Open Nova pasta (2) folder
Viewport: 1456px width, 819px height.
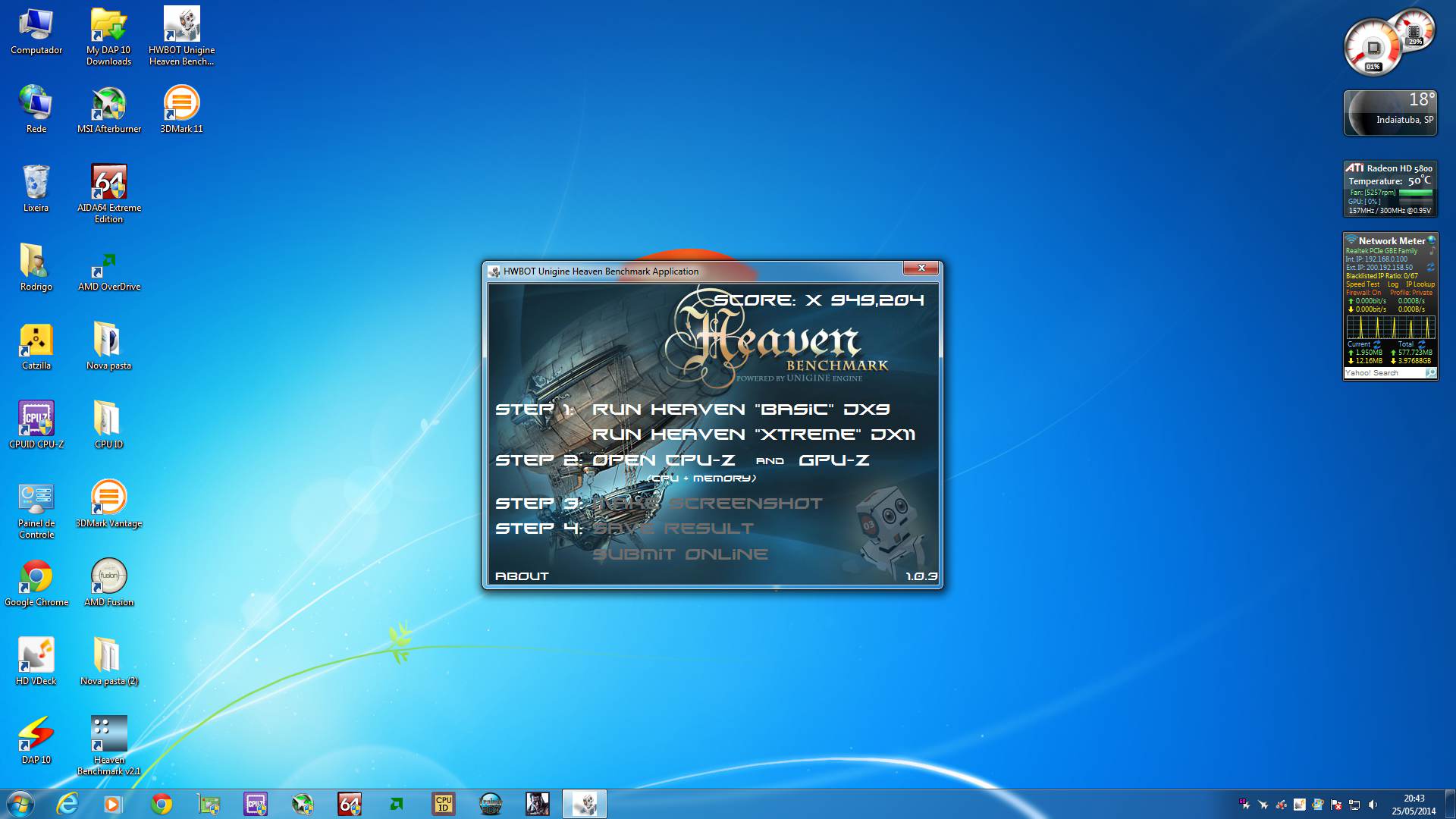pos(108,661)
